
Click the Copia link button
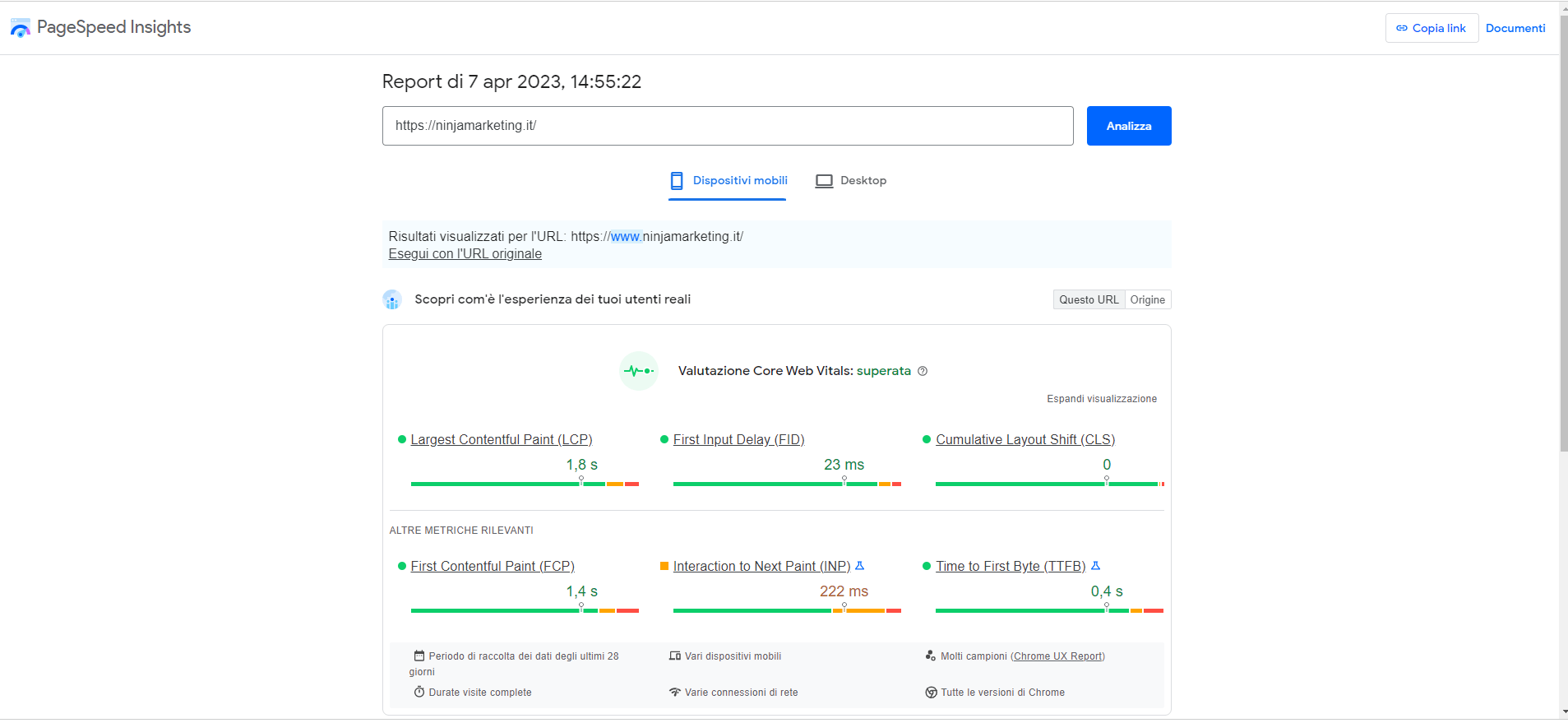coord(1432,28)
